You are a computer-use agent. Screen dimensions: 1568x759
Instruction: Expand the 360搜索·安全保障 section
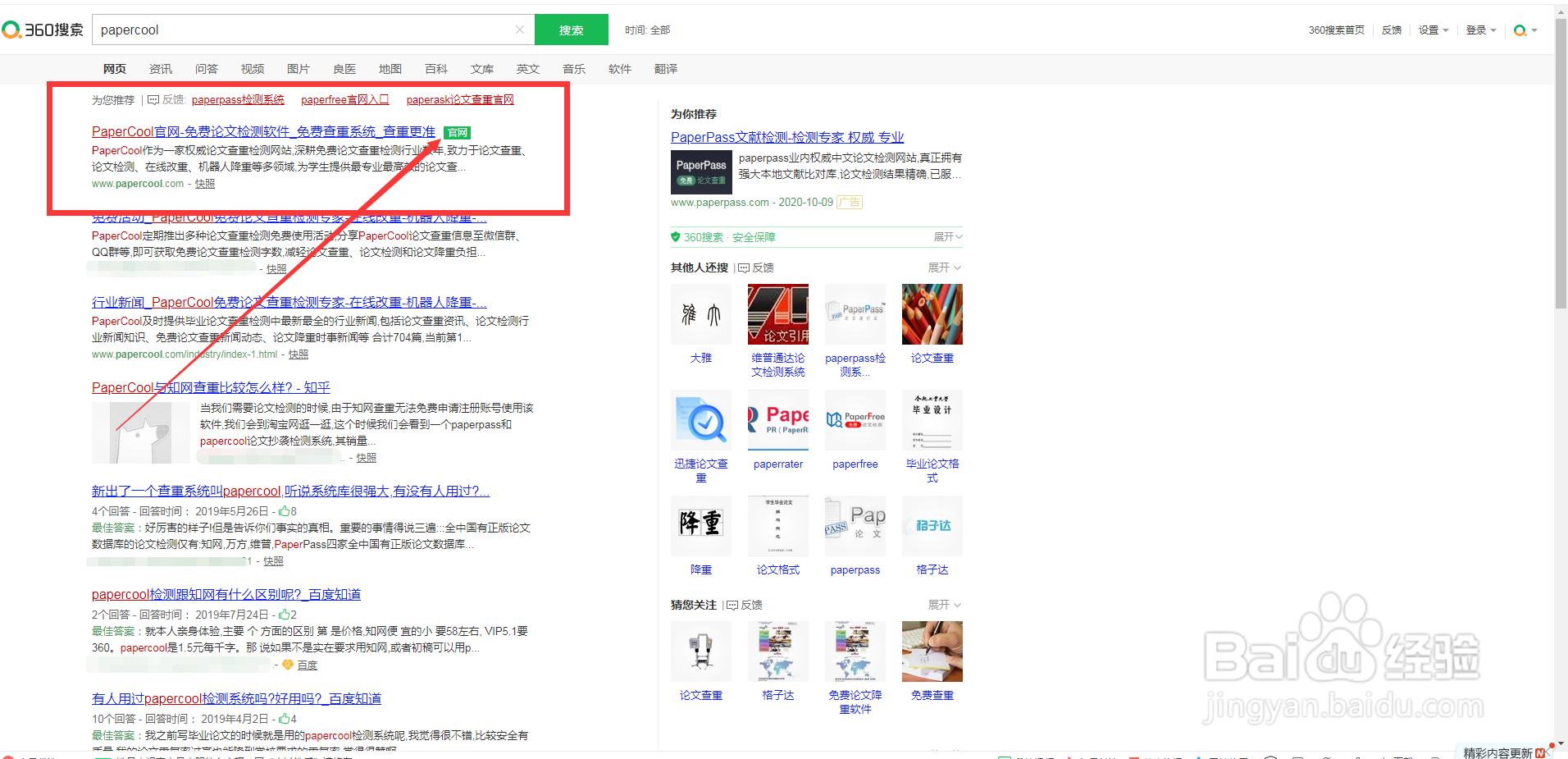point(948,236)
